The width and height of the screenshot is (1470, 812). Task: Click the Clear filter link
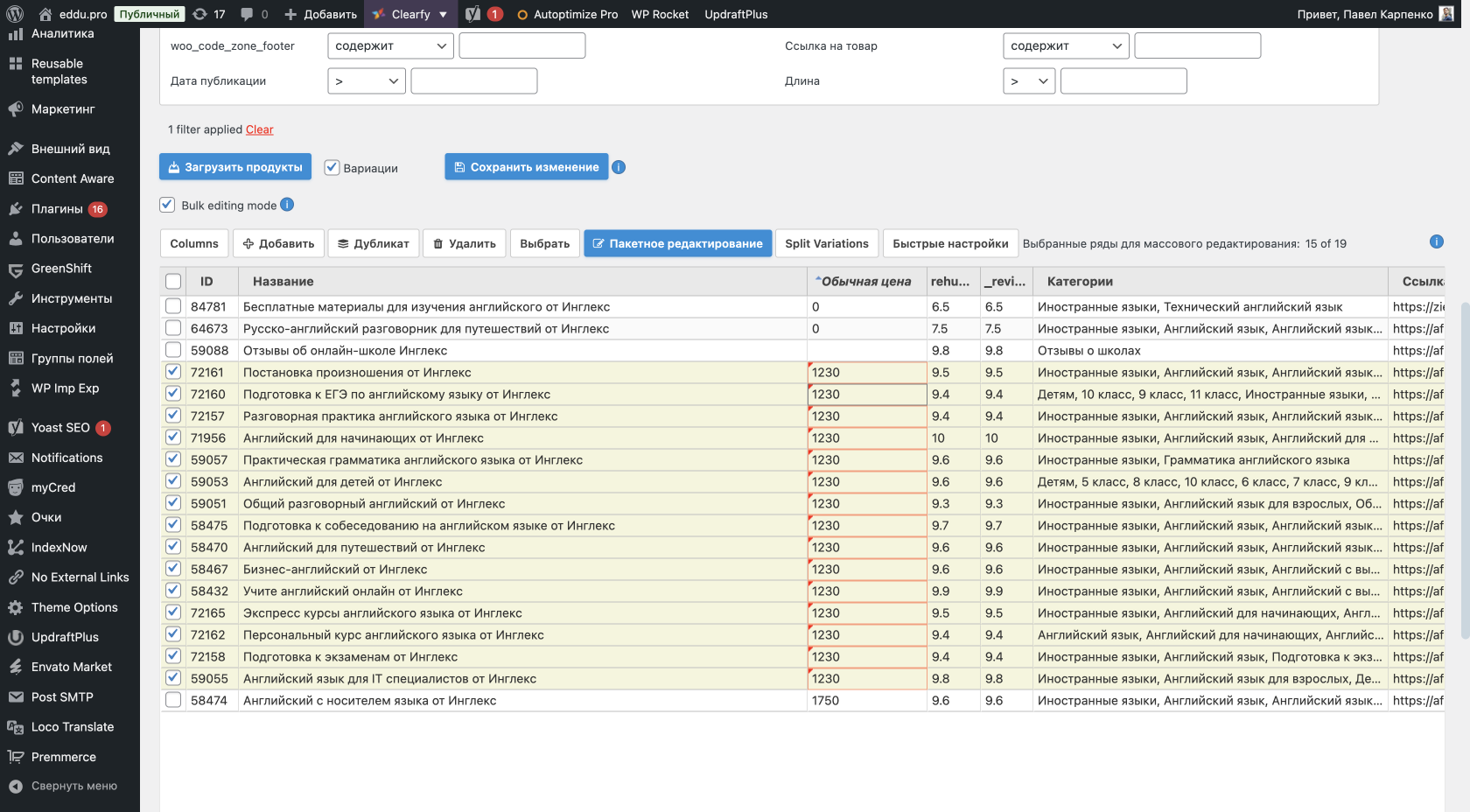tap(259, 129)
